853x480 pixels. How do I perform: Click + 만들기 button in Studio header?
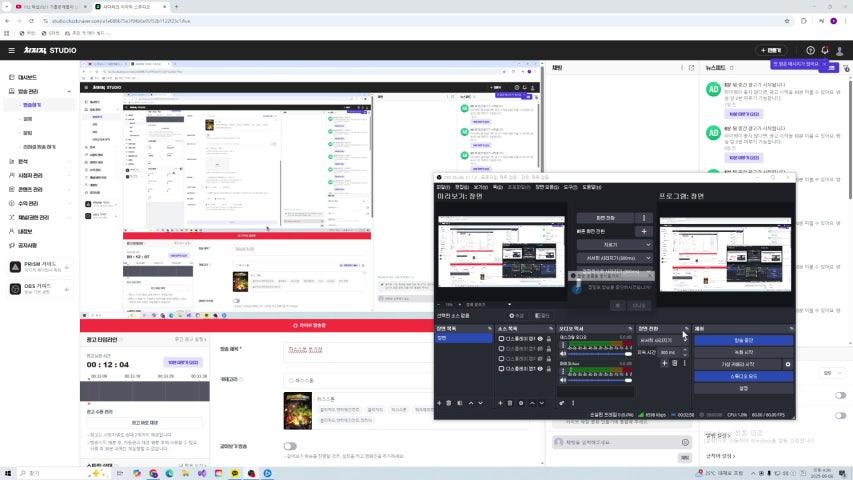[771, 50]
